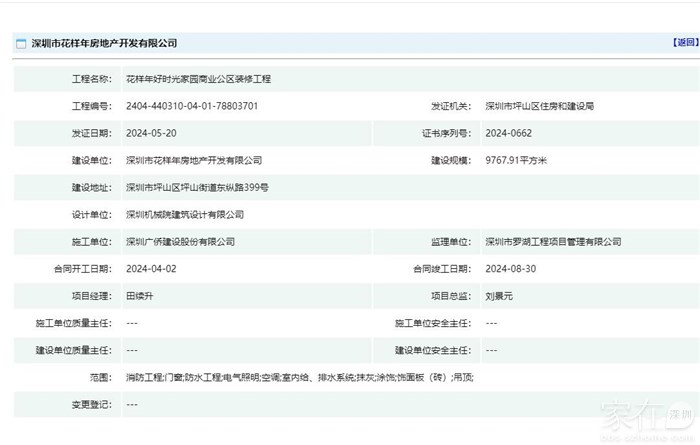Click contractor 深圳广侨建设股份有限公司
The height and width of the screenshot is (445, 700).
(180, 241)
